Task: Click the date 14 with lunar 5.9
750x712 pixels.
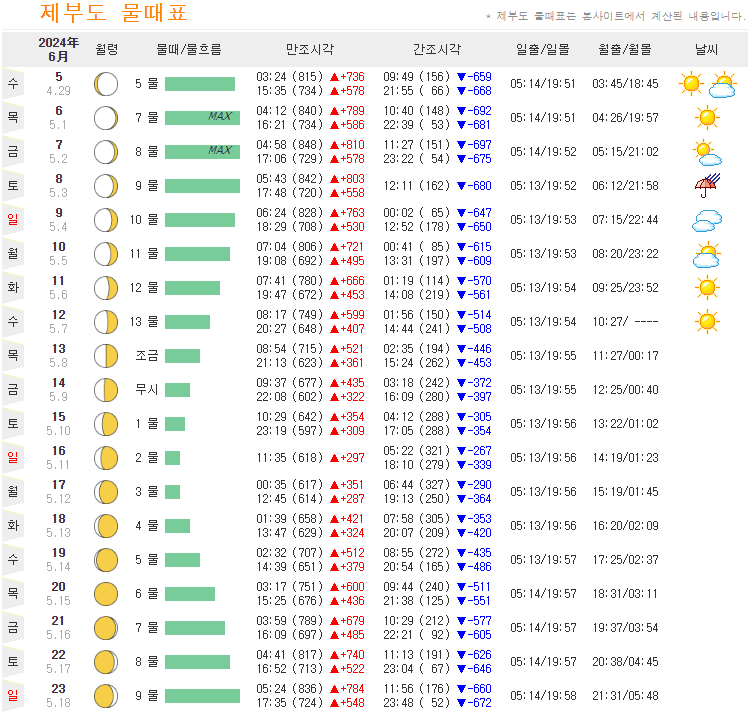Action: coord(58,390)
